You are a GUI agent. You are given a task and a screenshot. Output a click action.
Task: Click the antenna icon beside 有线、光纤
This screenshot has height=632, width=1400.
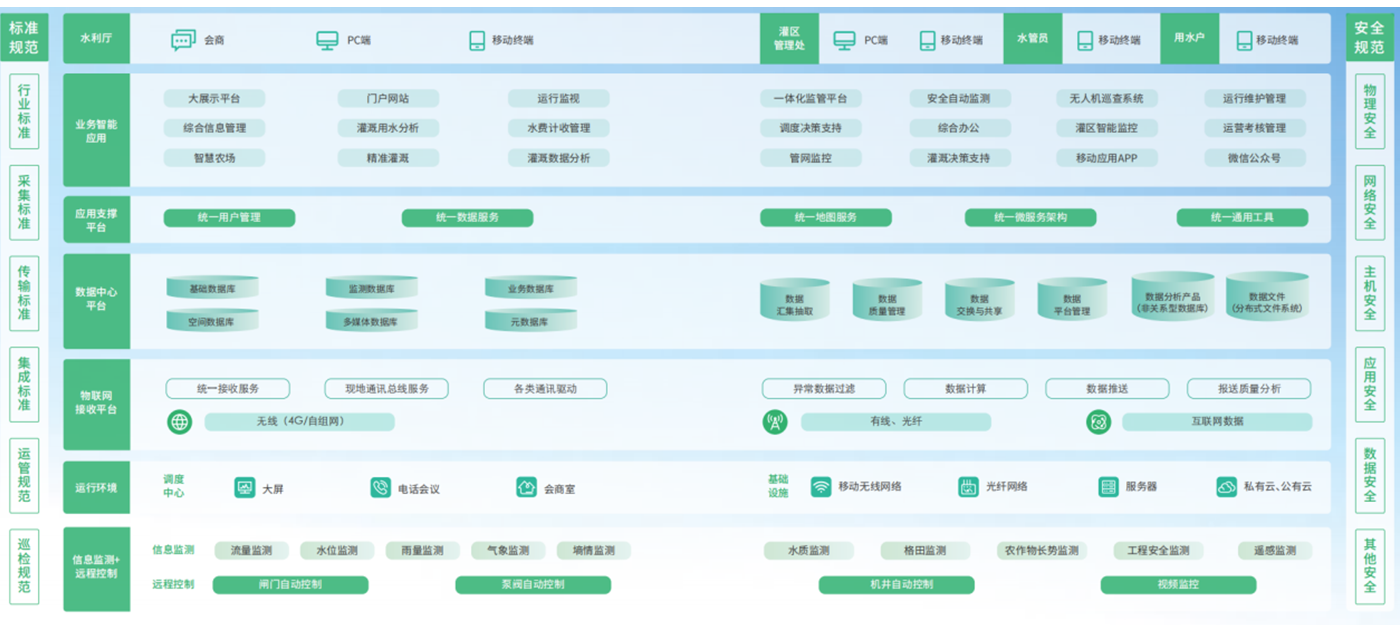775,422
